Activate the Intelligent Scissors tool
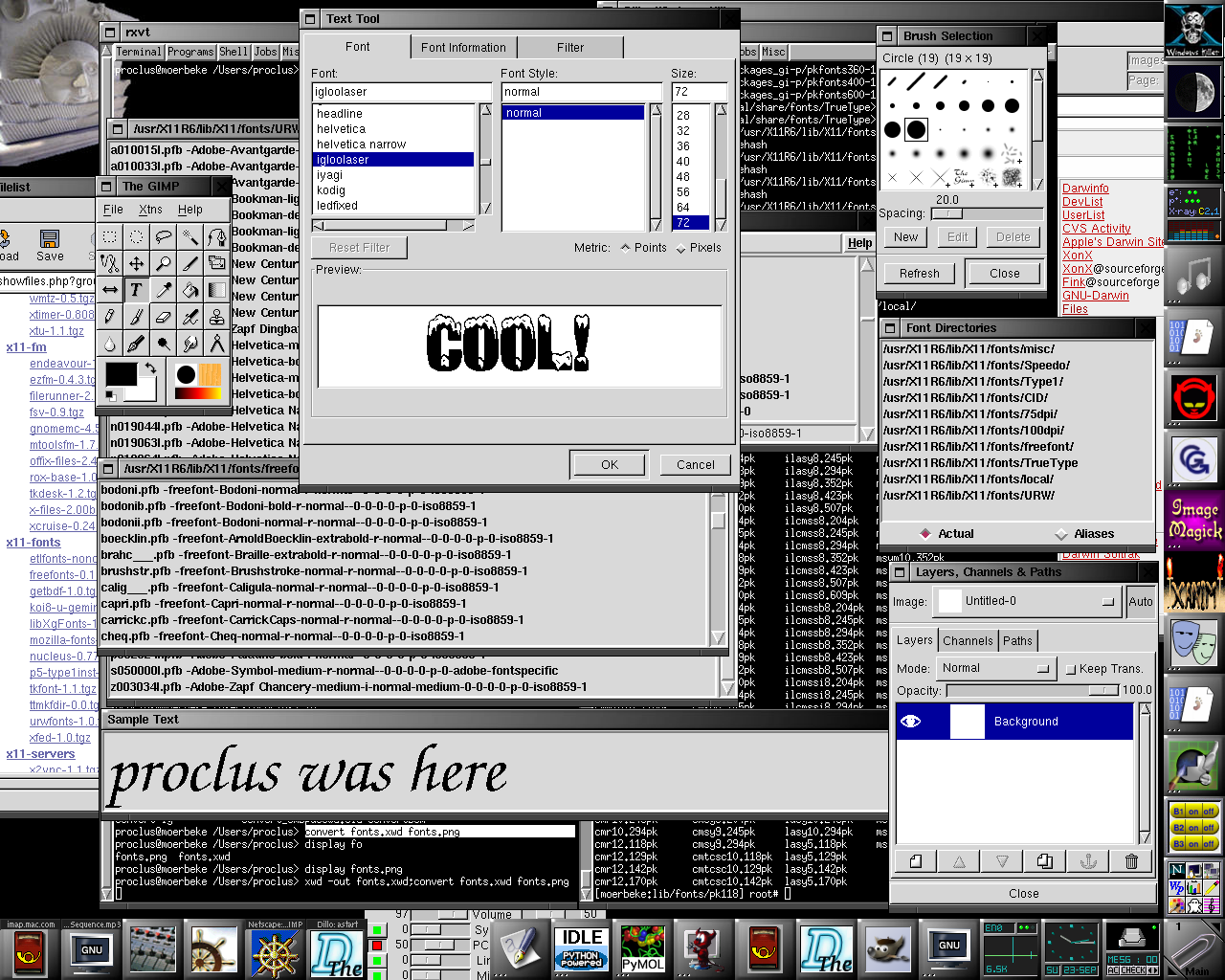 (110, 263)
